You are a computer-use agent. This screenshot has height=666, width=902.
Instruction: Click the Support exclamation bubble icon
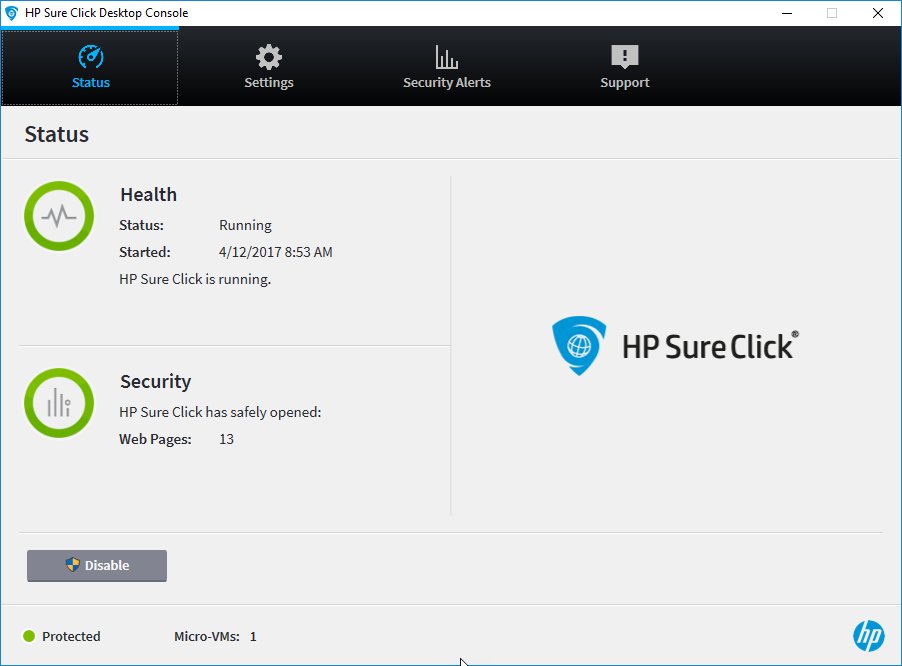(x=625, y=57)
